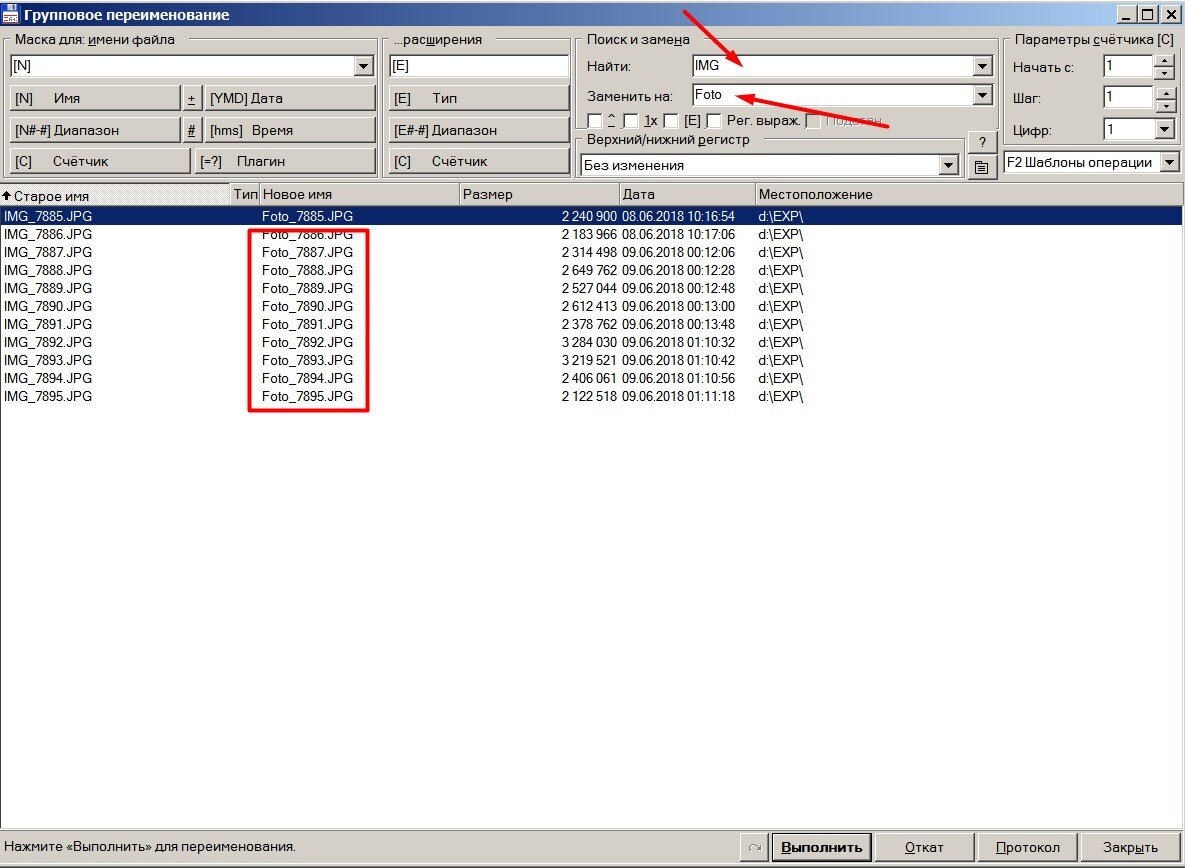Click the 'Закрыть' button
This screenshot has width=1185, height=868.
(x=1130, y=847)
